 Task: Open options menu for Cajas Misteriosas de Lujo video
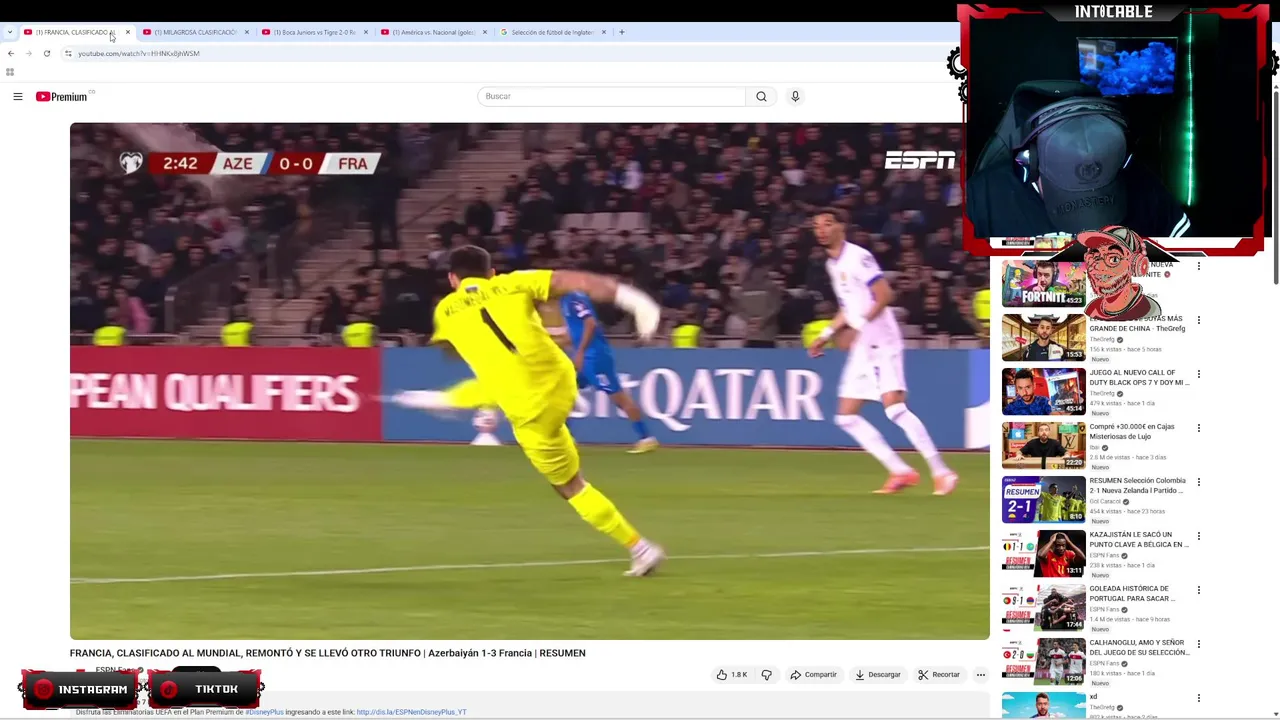[1198, 428]
